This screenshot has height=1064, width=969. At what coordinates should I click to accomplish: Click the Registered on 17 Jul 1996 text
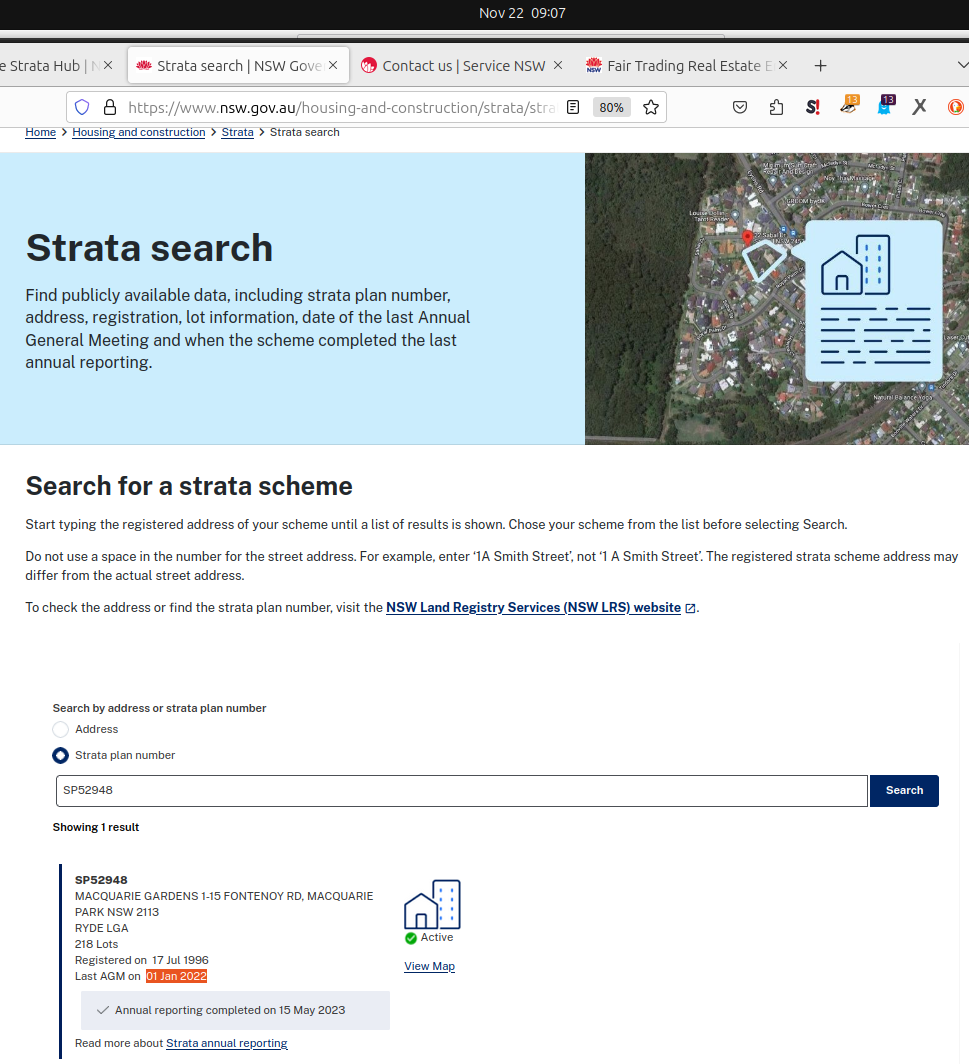142,960
